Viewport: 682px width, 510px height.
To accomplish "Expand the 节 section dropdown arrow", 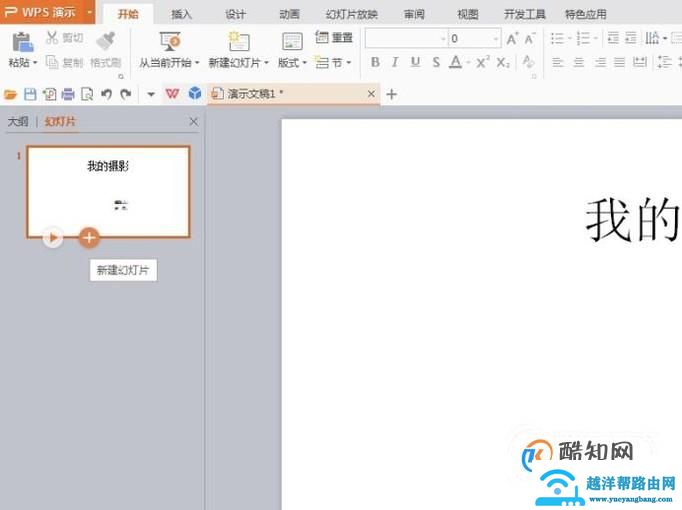I will [349, 63].
